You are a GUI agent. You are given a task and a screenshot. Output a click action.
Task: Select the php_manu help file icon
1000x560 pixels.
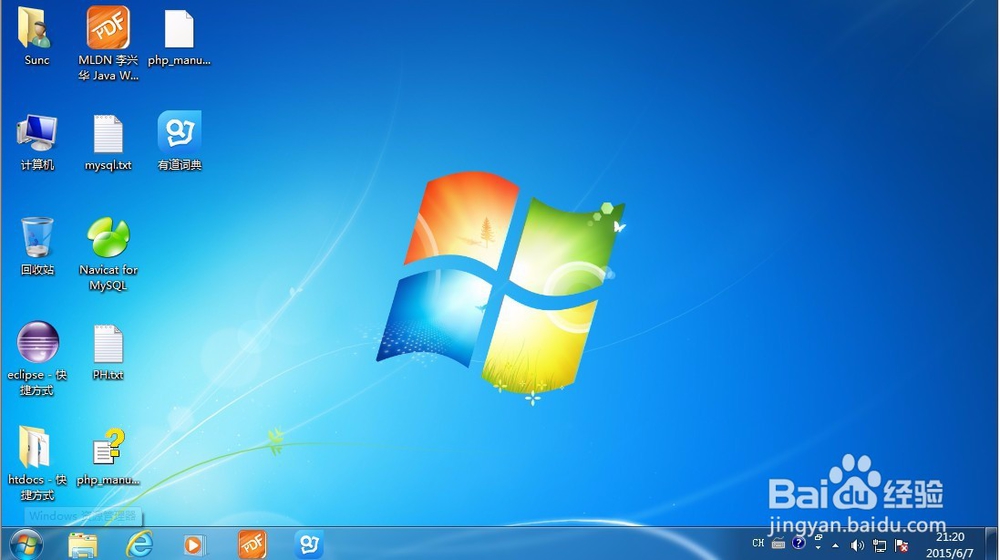(108, 457)
